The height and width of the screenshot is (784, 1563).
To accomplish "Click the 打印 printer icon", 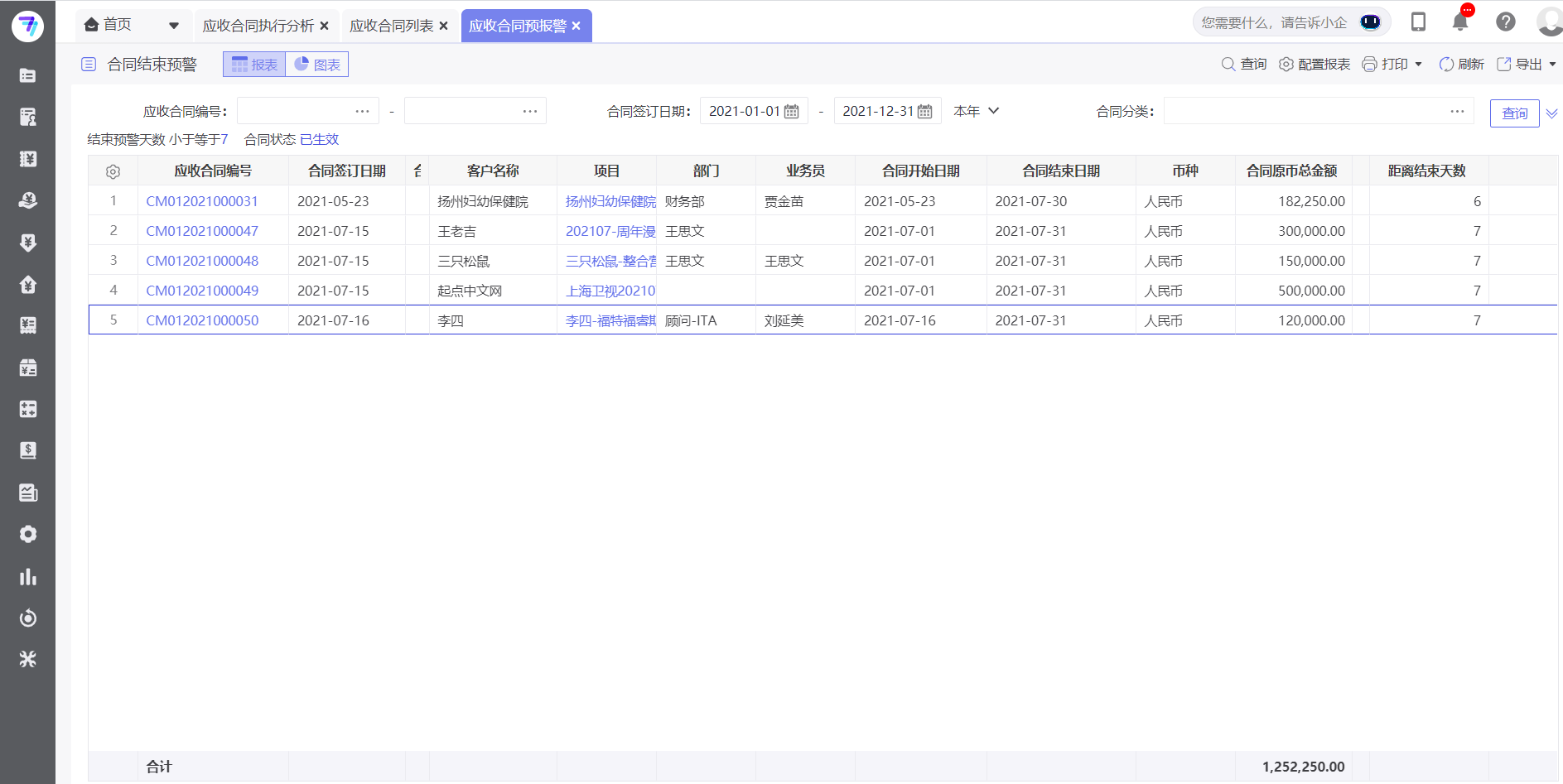I will [1369, 64].
